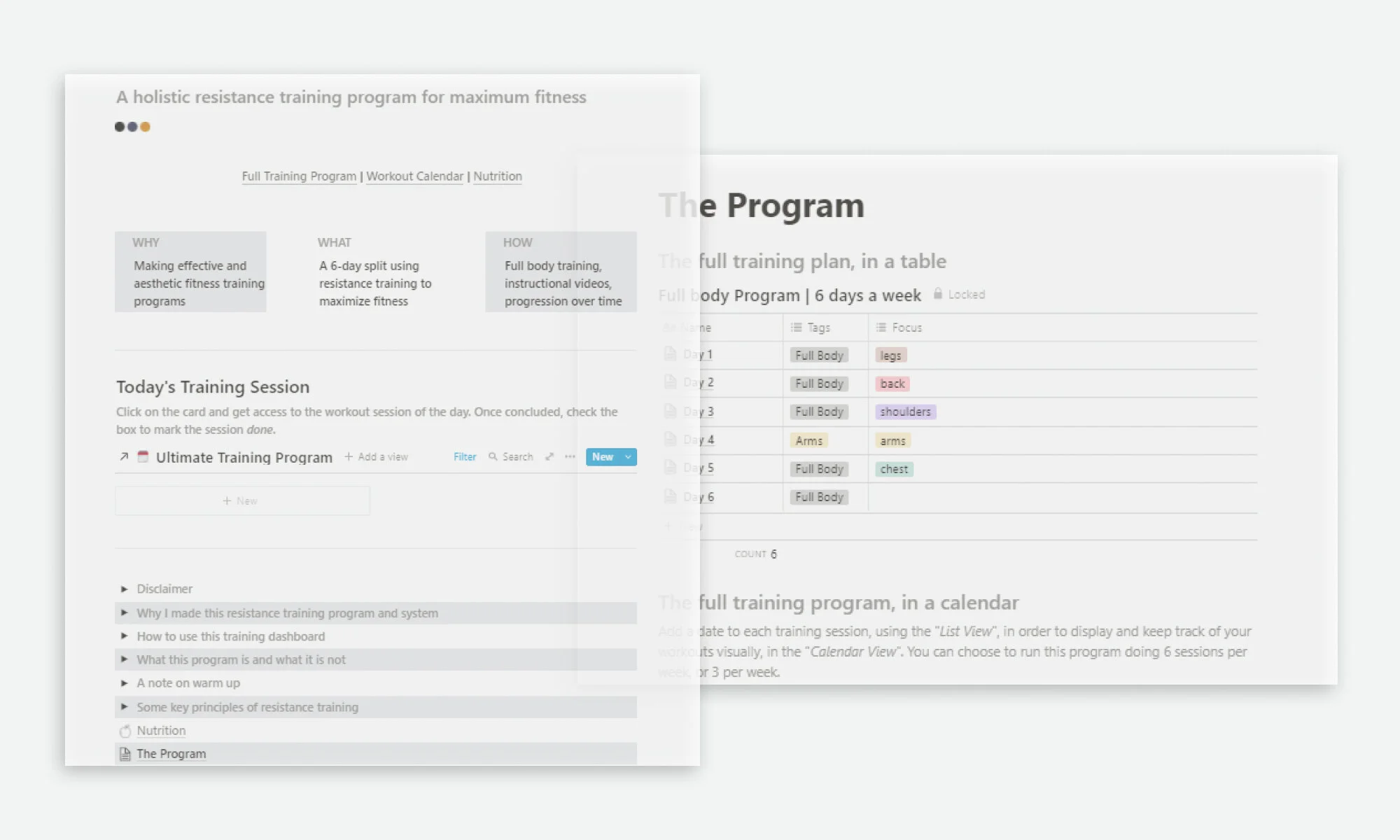Viewport: 1400px width, 840px height.
Task: Click Add a view
Action: (x=376, y=456)
